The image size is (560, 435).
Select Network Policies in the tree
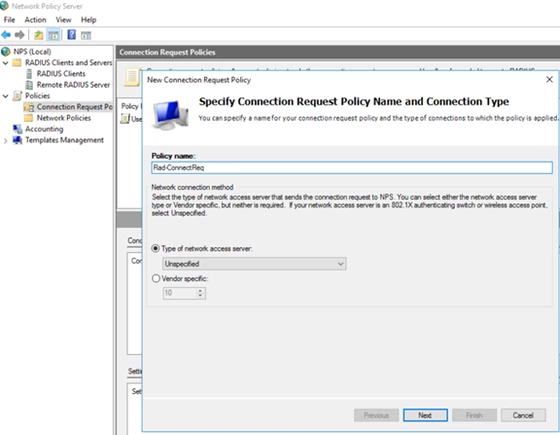[x=64, y=118]
